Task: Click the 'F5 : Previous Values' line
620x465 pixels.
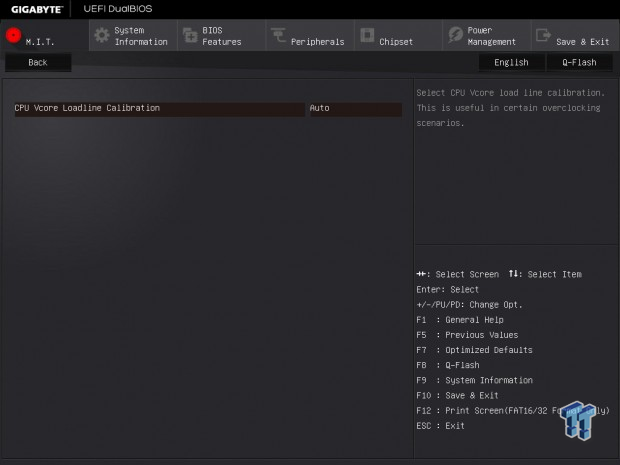Action: 467,335
